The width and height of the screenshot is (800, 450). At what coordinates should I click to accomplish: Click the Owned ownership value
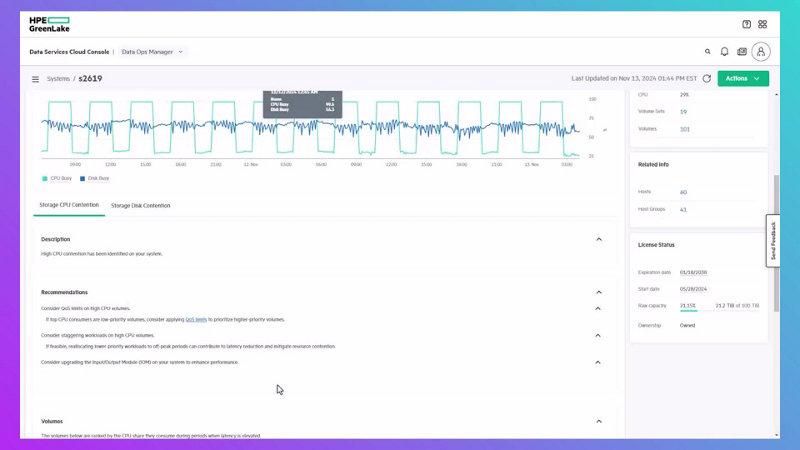(687, 326)
